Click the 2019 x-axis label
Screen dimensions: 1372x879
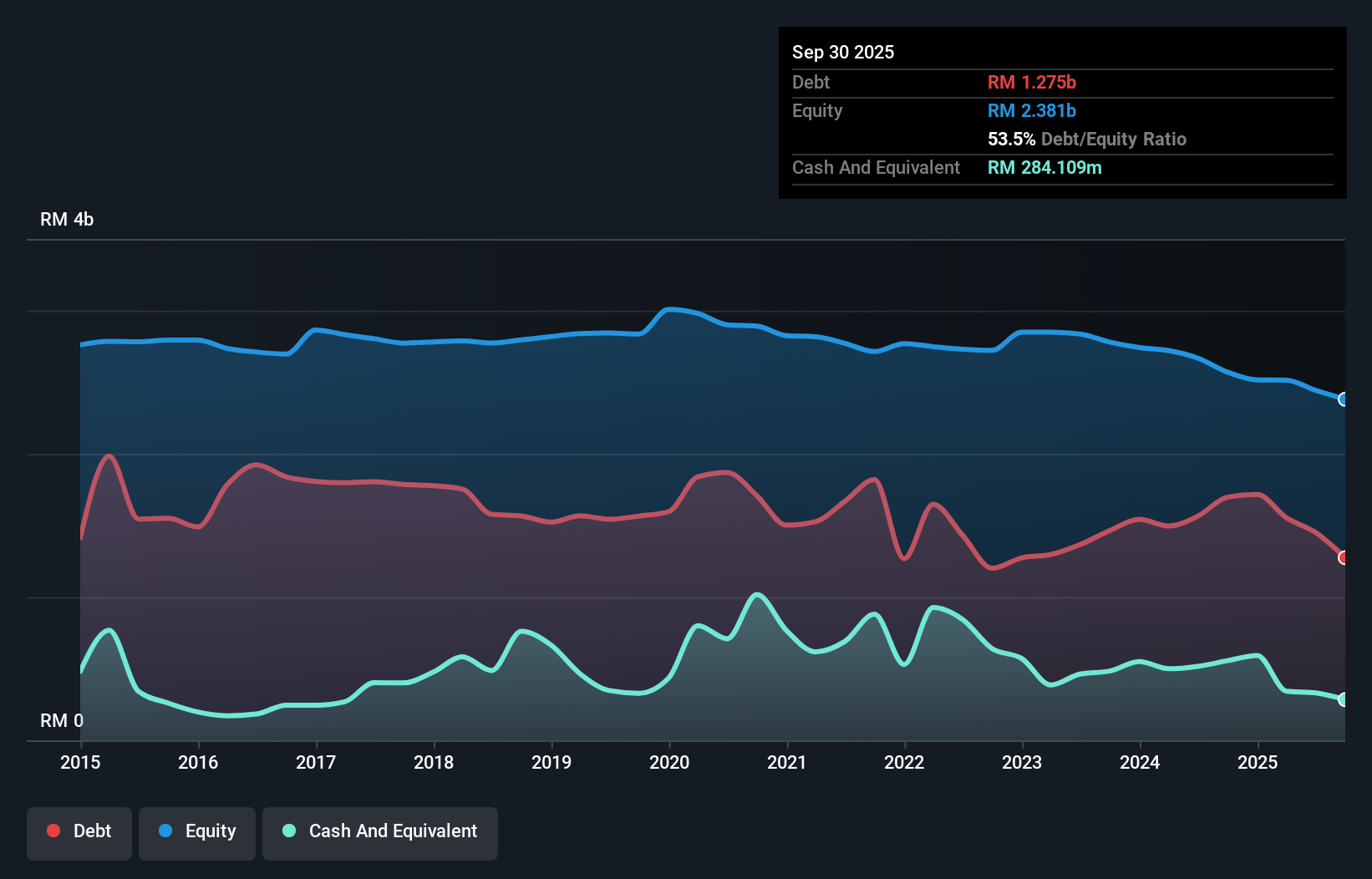tap(551, 762)
